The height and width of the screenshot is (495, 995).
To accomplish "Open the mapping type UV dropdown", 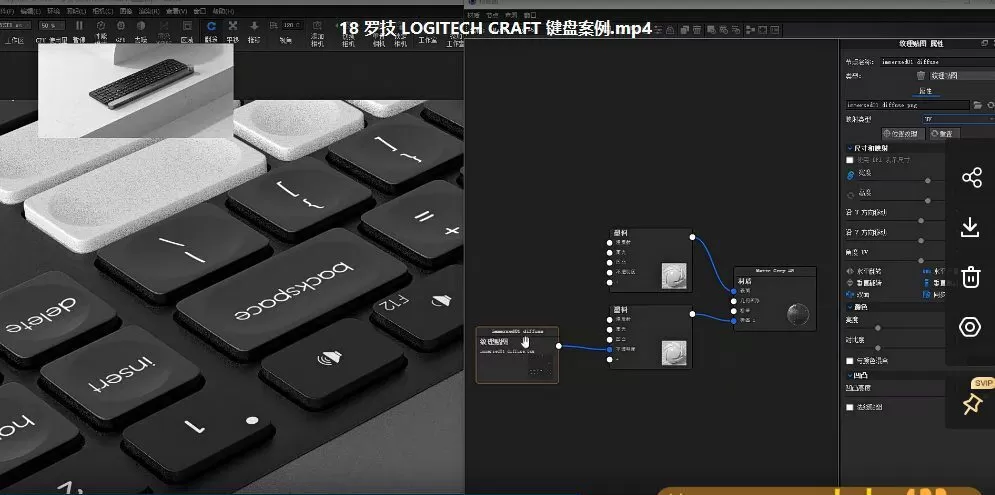I will pyautogui.click(x=958, y=119).
